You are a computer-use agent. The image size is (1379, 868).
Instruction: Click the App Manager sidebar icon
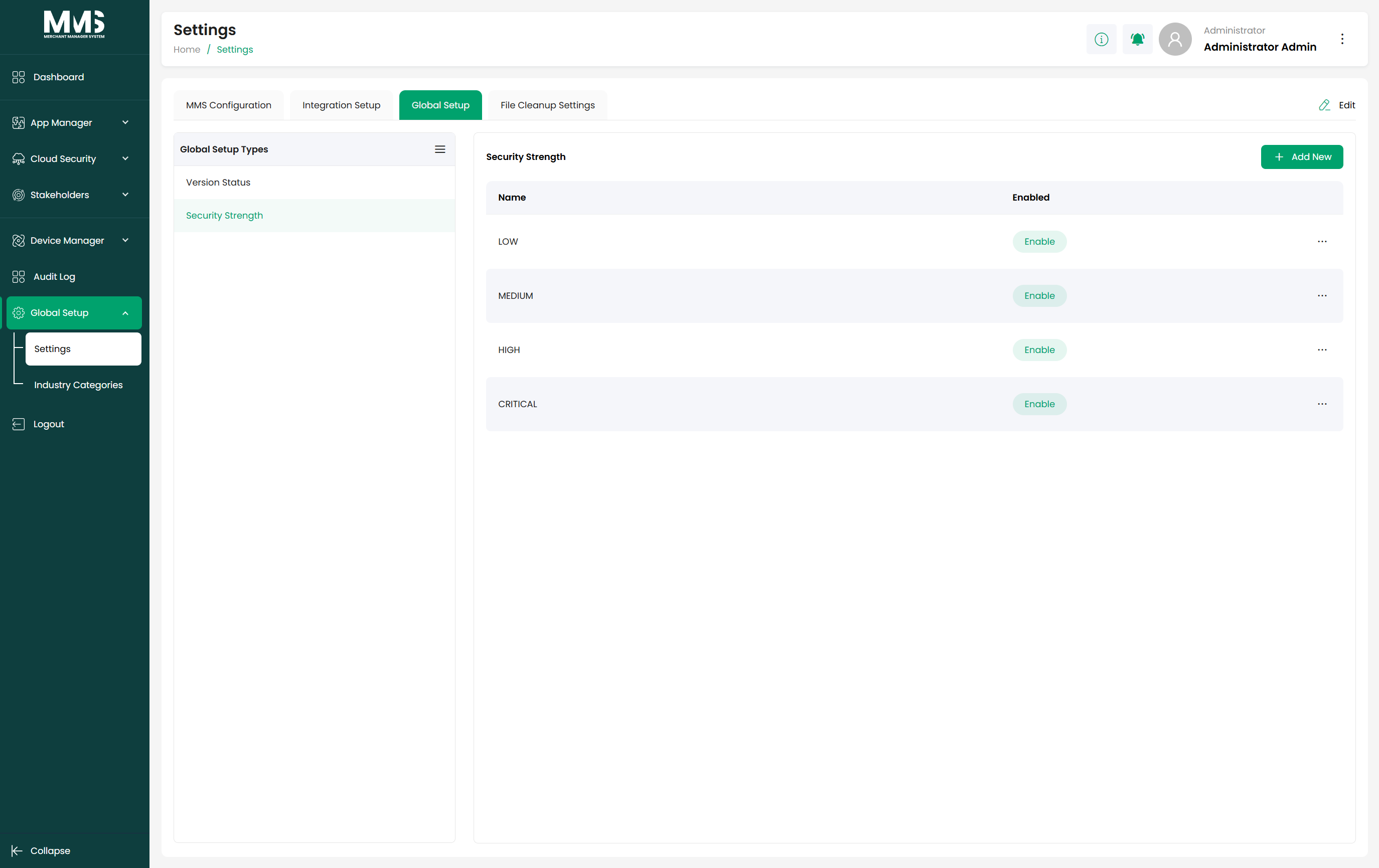click(x=19, y=122)
